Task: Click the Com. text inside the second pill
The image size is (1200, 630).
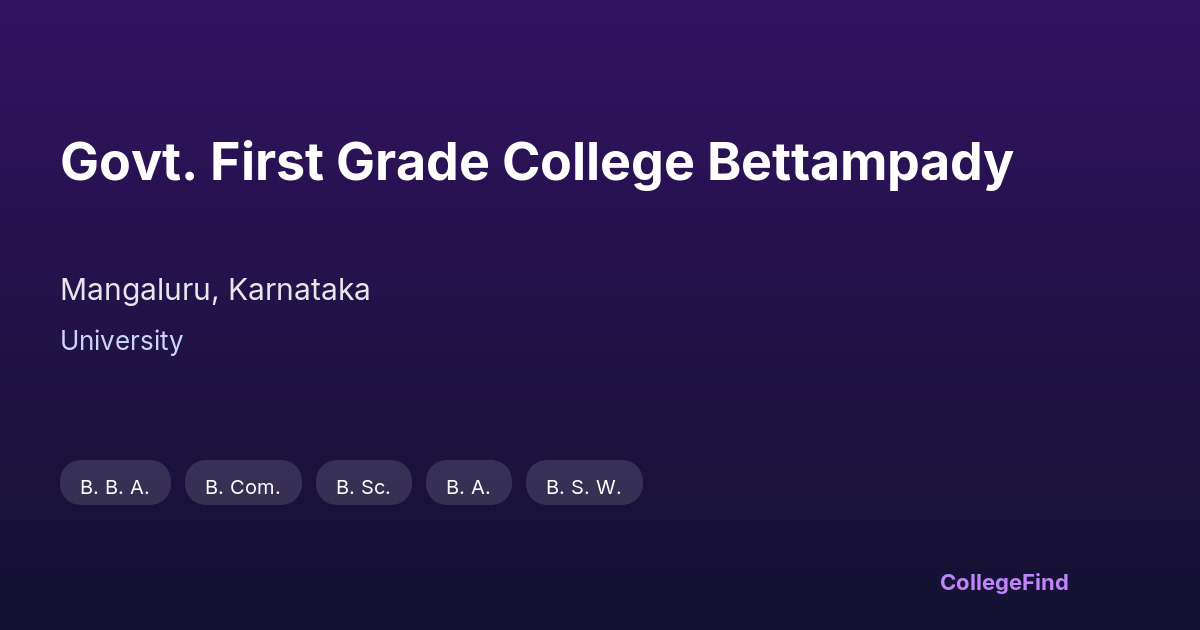Action: pyautogui.click(x=255, y=487)
